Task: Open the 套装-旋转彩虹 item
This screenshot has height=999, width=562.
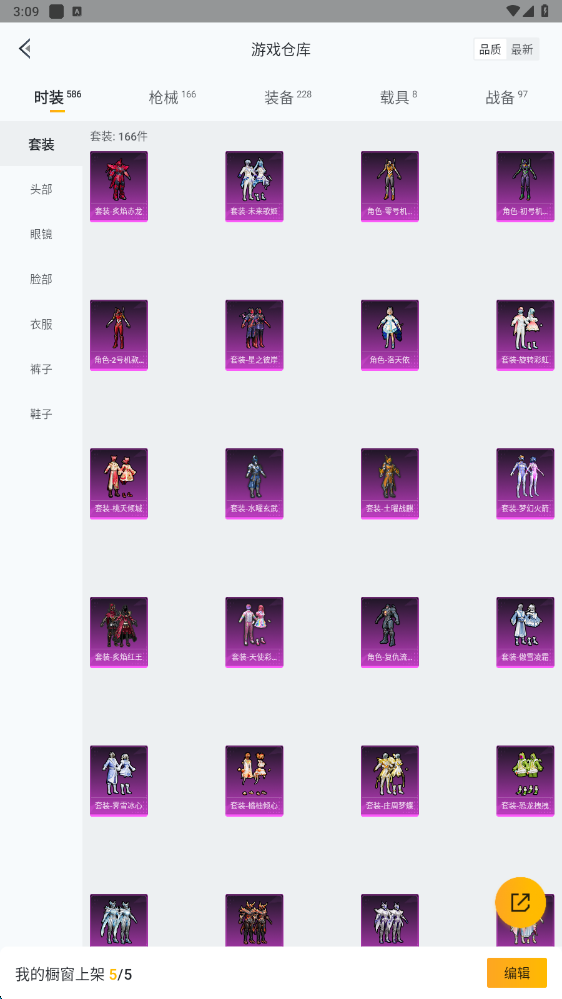Action: (525, 335)
